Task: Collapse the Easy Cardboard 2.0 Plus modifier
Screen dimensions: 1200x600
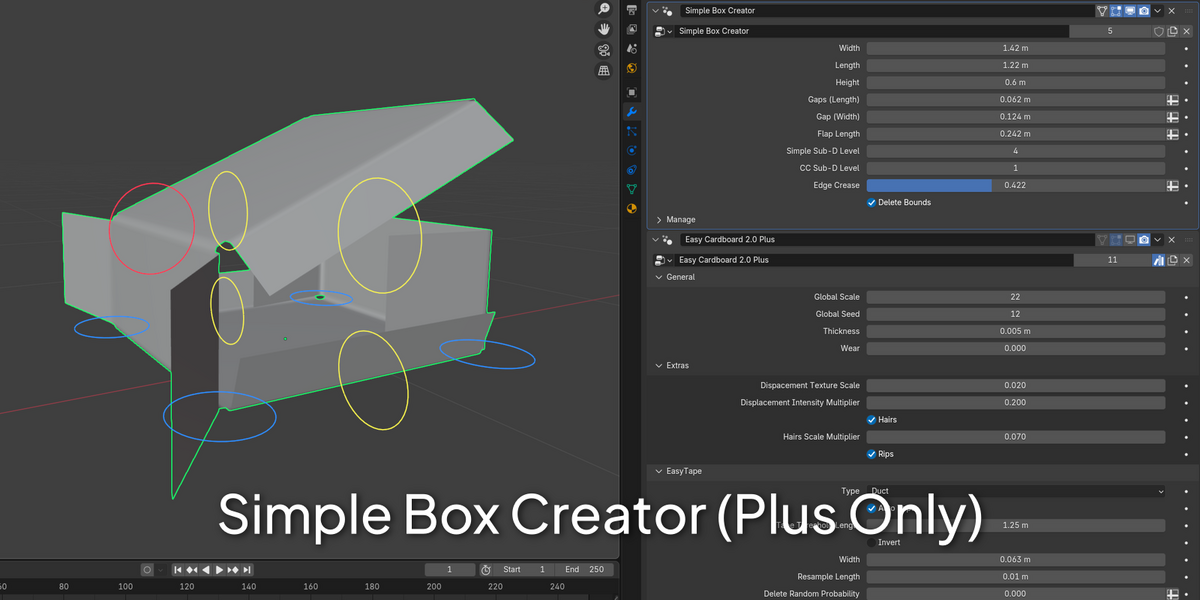Action: click(656, 240)
